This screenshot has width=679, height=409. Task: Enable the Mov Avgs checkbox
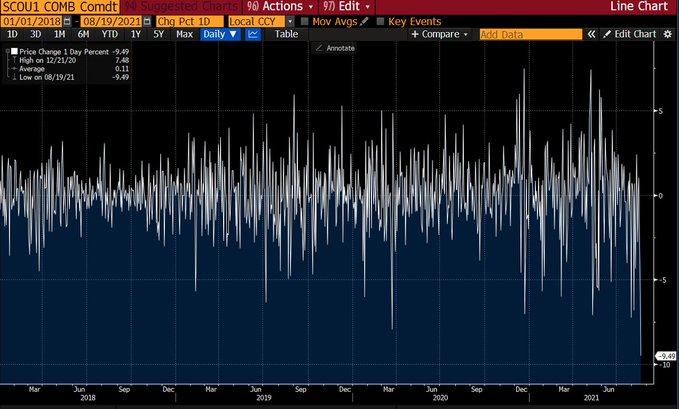coord(304,20)
